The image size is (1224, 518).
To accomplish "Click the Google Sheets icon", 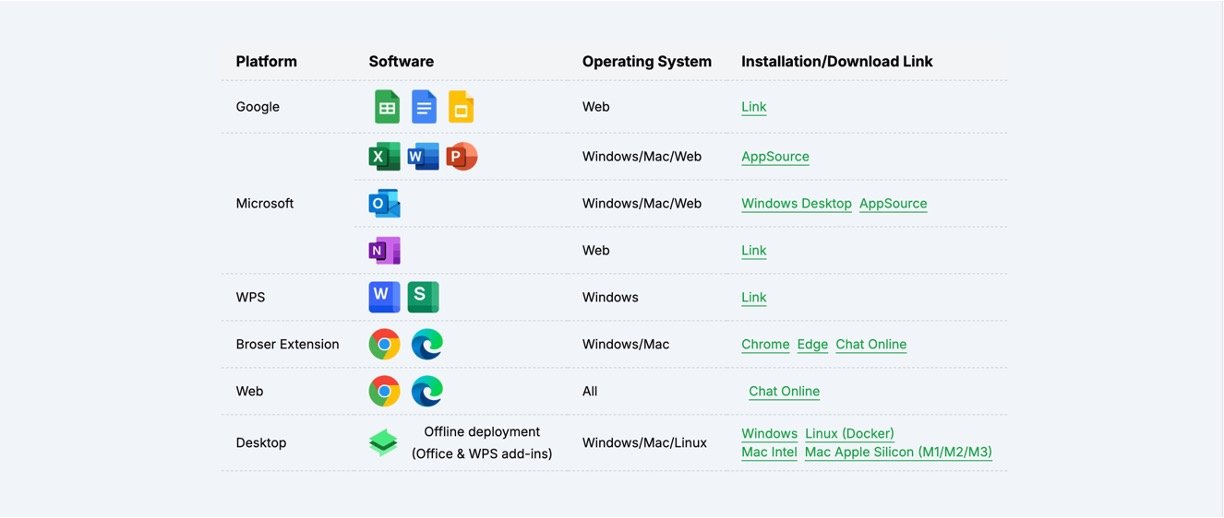I will coord(387,107).
